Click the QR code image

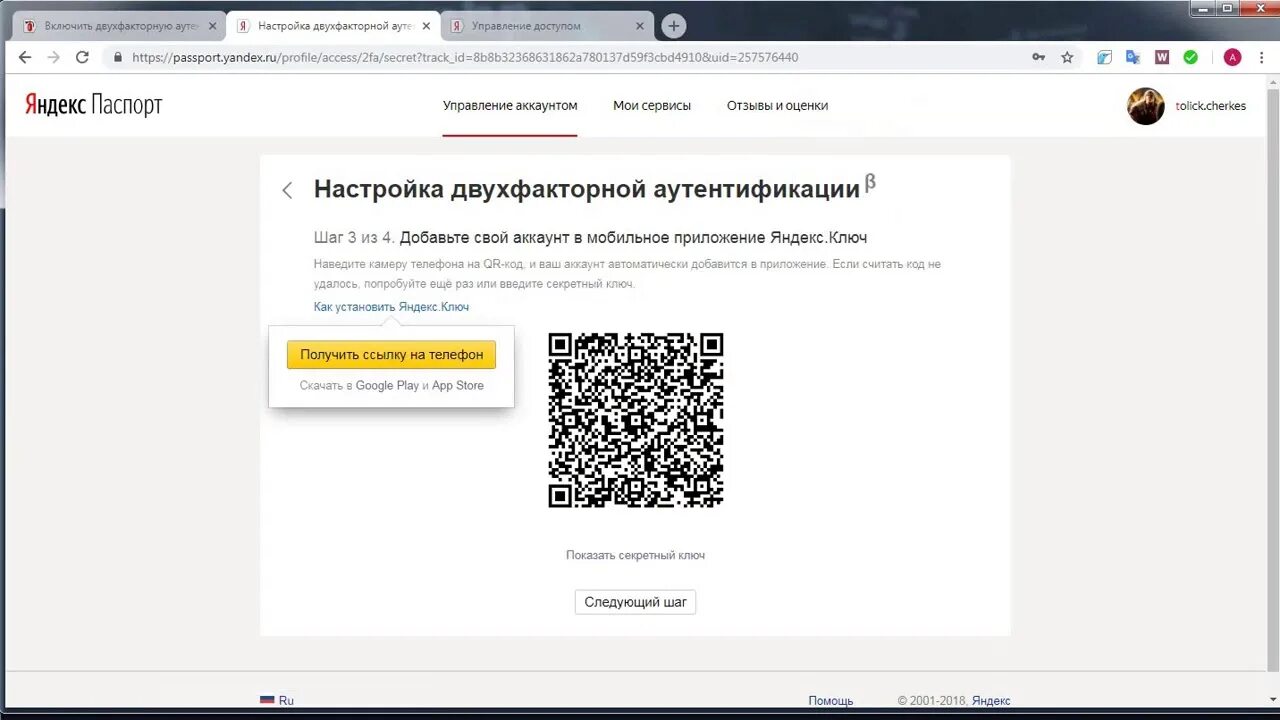point(636,420)
